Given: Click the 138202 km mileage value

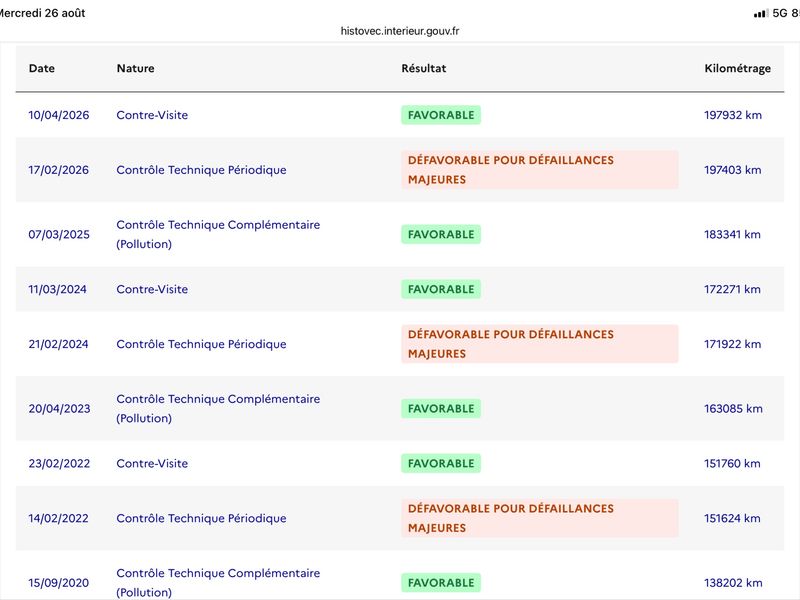Looking at the screenshot, I should pyautogui.click(x=733, y=583).
